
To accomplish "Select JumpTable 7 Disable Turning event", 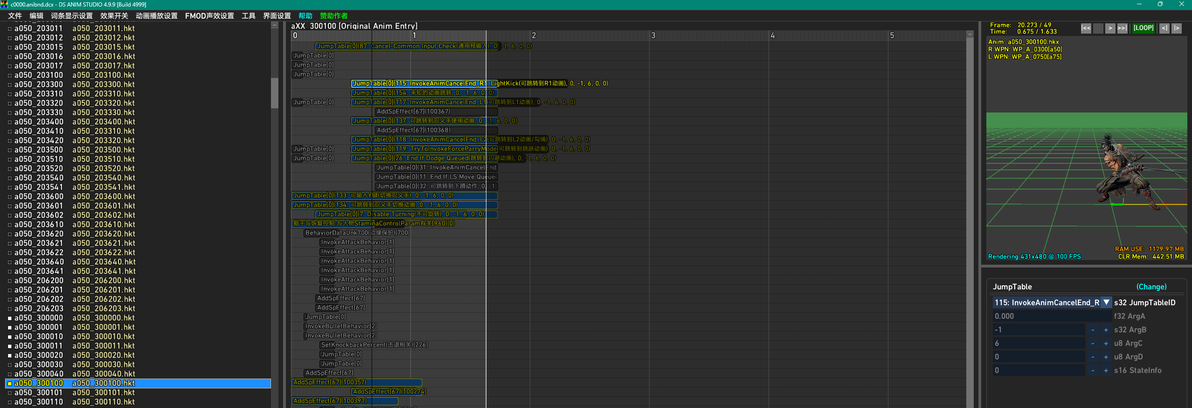I will pyautogui.click(x=407, y=214).
